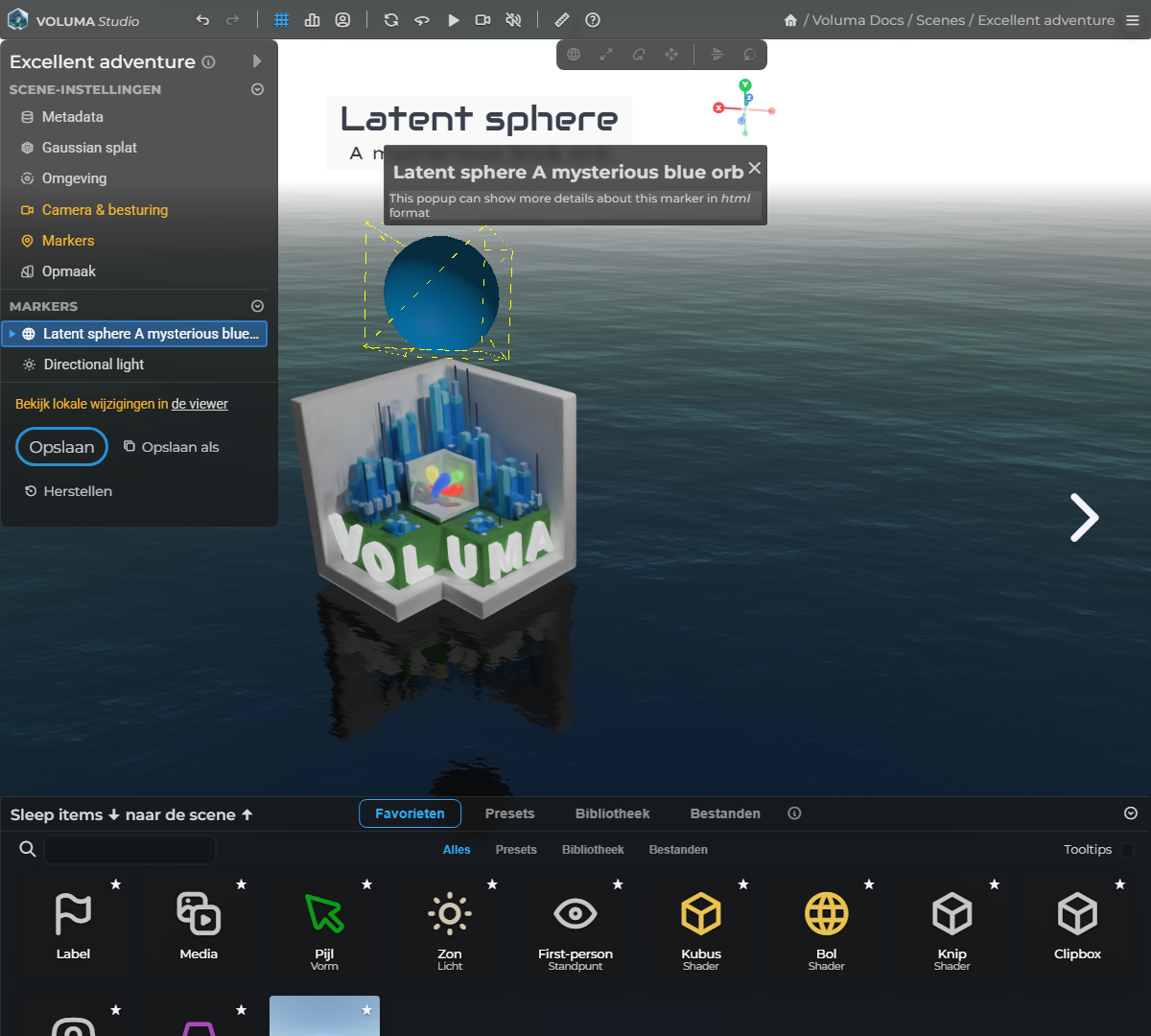This screenshot has height=1036, width=1151.
Task: Select the ruler measure tool
Action: coord(562,20)
